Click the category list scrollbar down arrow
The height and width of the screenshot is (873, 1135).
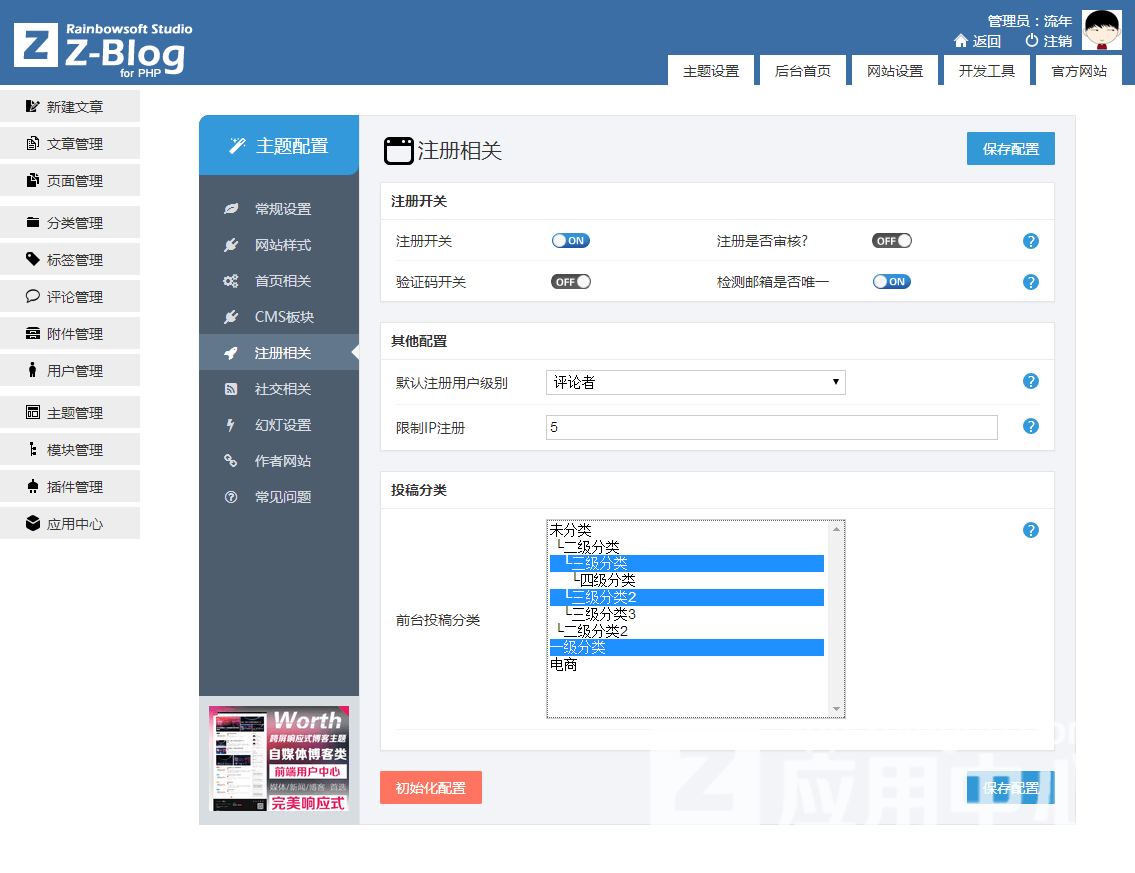pyautogui.click(x=837, y=709)
